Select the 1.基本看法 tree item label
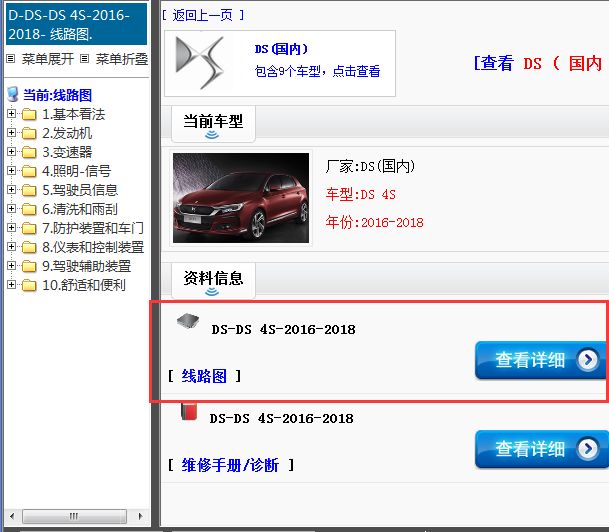The height and width of the screenshot is (532, 609). click(x=74, y=114)
